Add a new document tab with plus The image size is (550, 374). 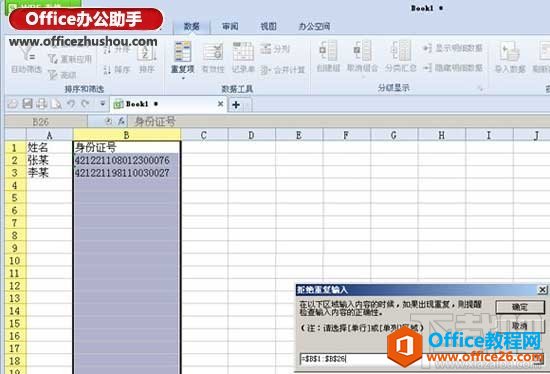tap(236, 105)
